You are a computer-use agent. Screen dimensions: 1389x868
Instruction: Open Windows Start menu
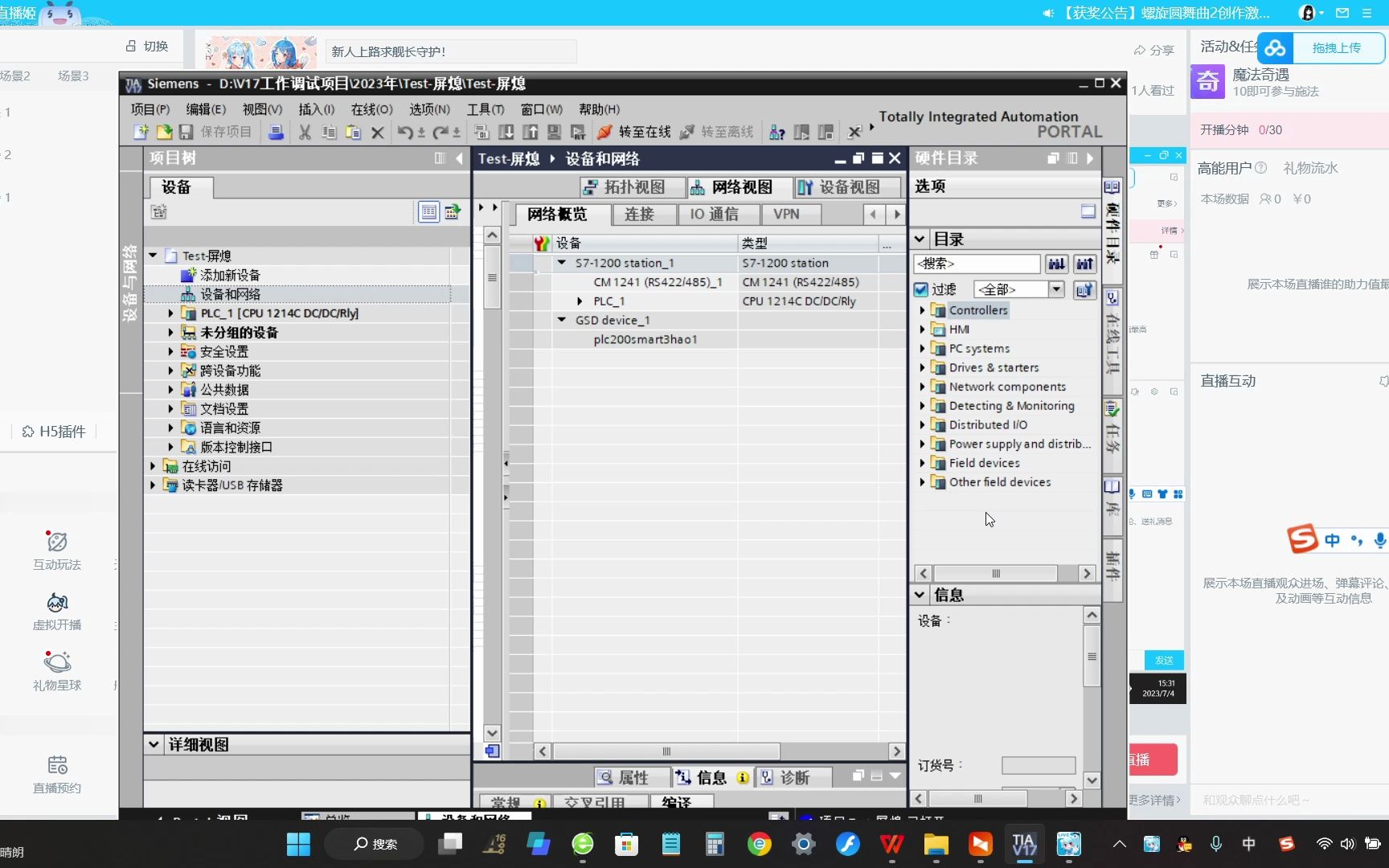pyautogui.click(x=298, y=844)
